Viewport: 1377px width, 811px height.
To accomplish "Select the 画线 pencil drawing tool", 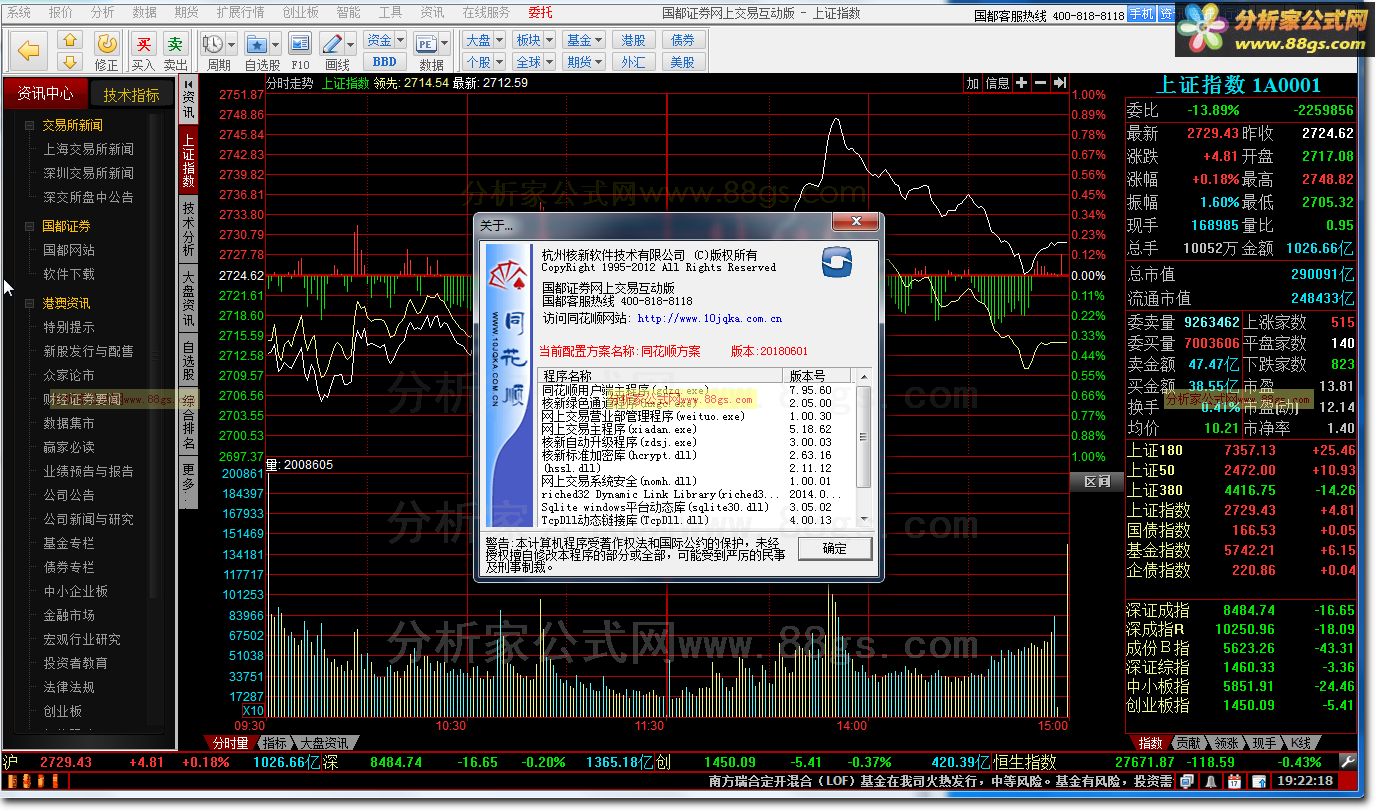I will pyautogui.click(x=333, y=44).
